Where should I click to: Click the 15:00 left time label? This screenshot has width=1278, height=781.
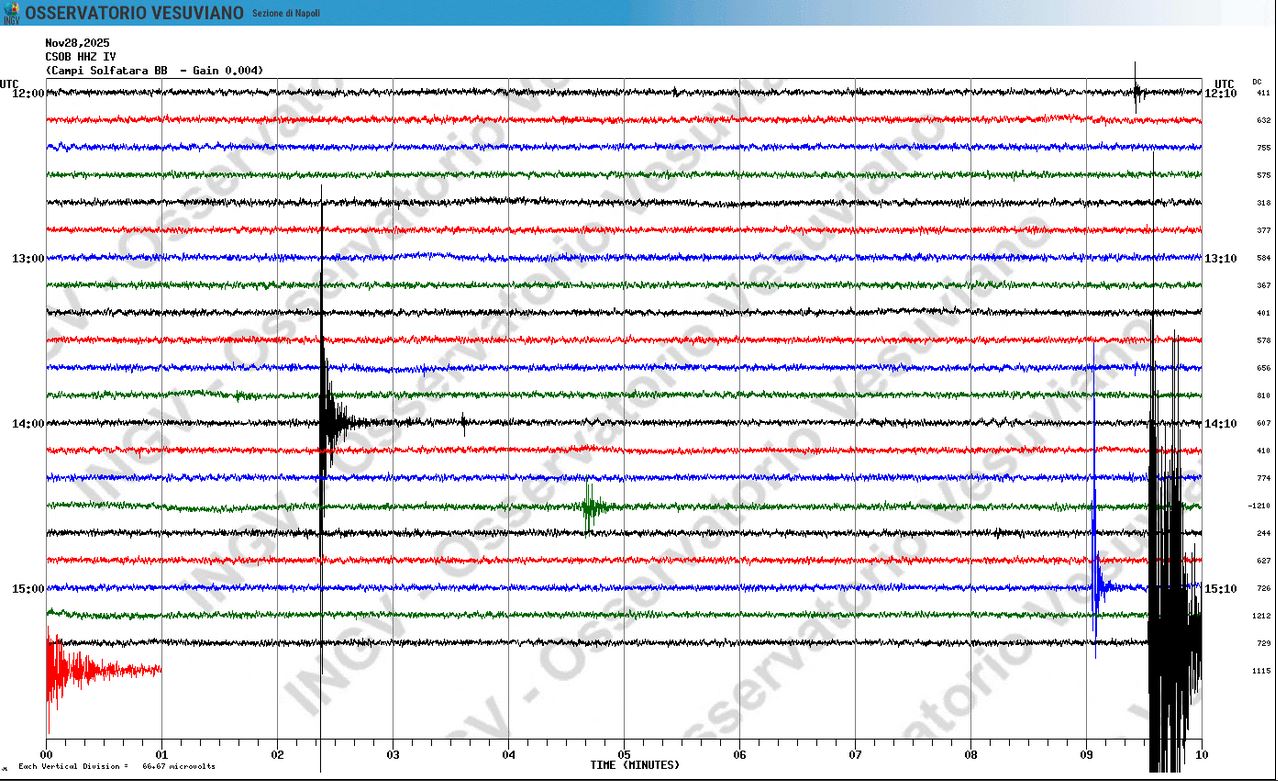coord(27,589)
